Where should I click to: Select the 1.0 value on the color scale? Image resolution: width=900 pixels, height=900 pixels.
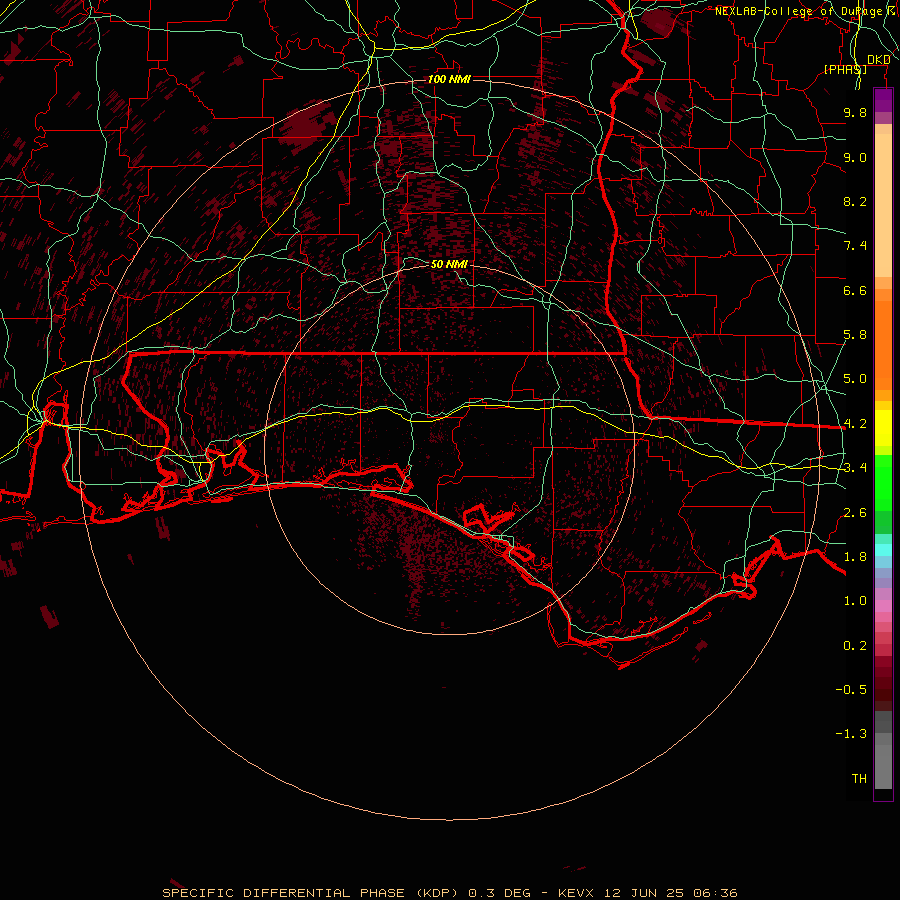(855, 601)
